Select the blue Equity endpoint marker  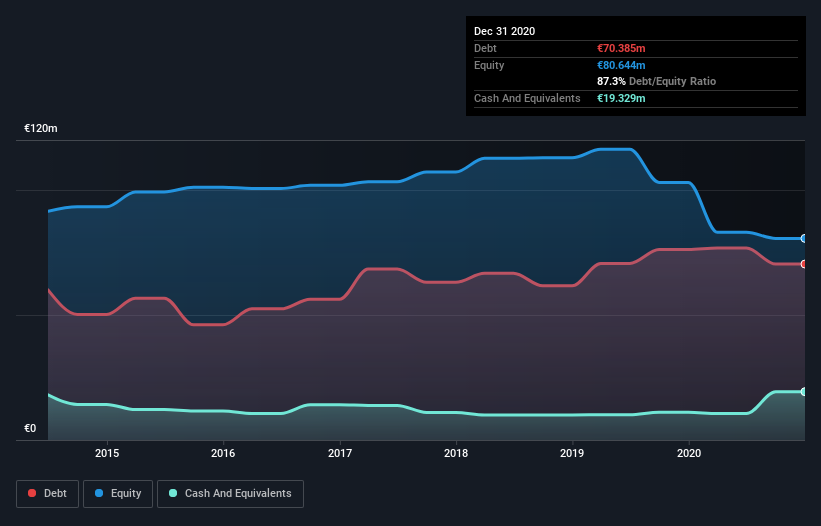pyautogui.click(x=804, y=239)
